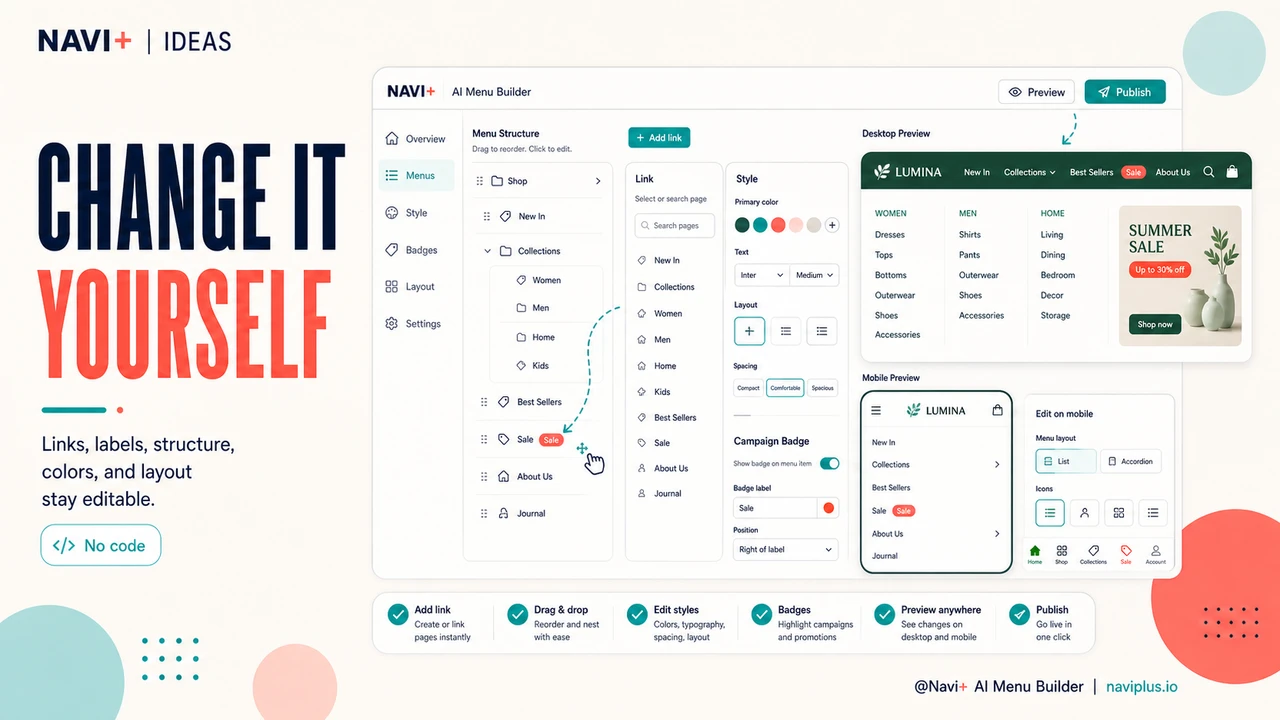Open Collections dropdown in desktop preview nav
1280x720 pixels.
click(1030, 172)
